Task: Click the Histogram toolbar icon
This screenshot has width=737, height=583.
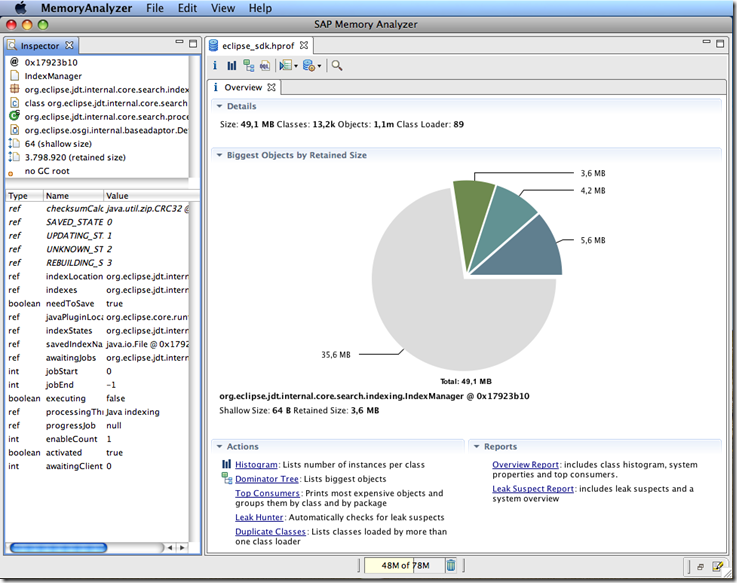Action: click(x=232, y=66)
